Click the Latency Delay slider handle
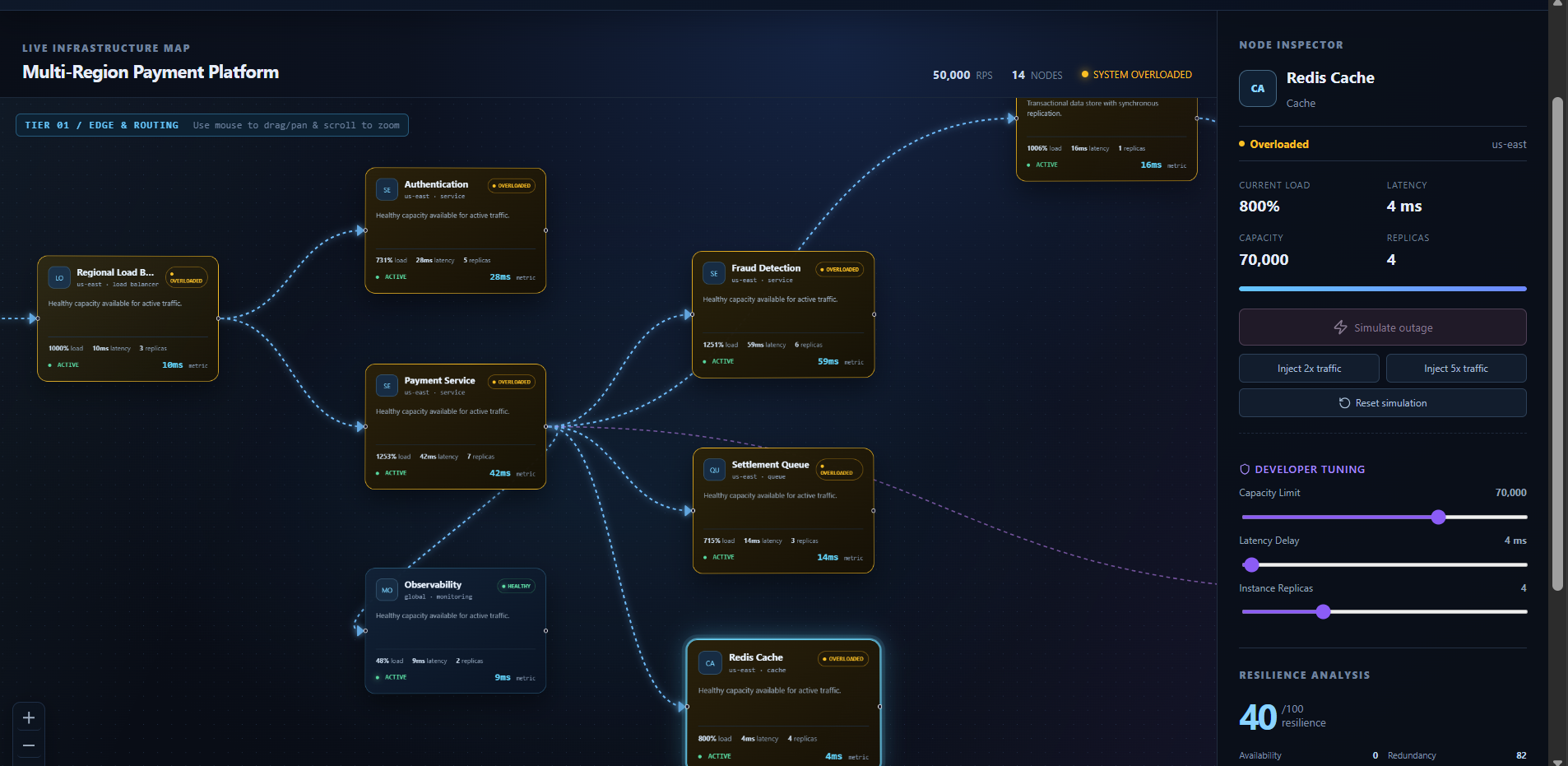This screenshot has height=766, width=1568. pos(1251,564)
